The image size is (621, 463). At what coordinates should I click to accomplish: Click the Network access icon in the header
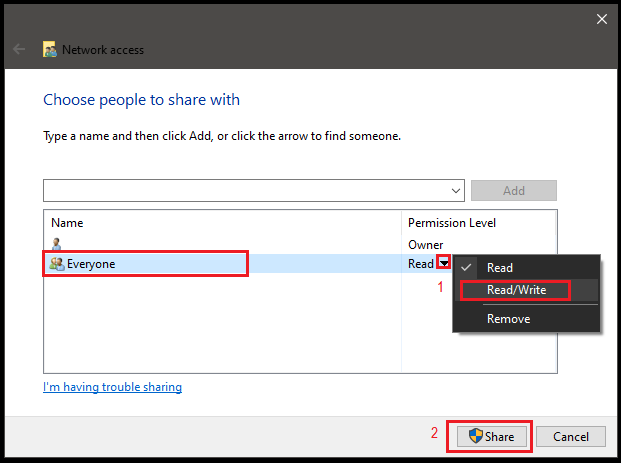point(50,48)
